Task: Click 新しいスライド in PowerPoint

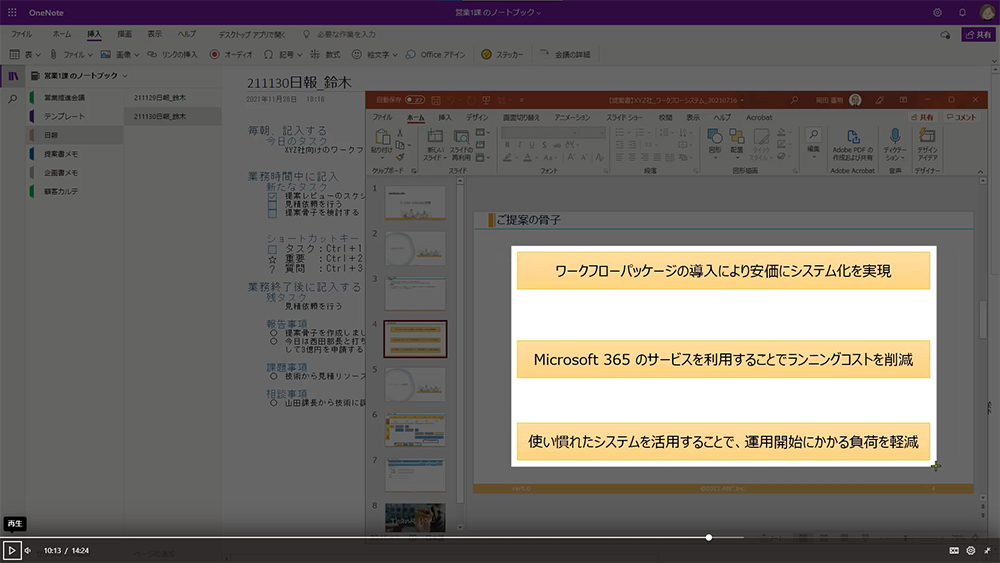Action: (x=434, y=145)
